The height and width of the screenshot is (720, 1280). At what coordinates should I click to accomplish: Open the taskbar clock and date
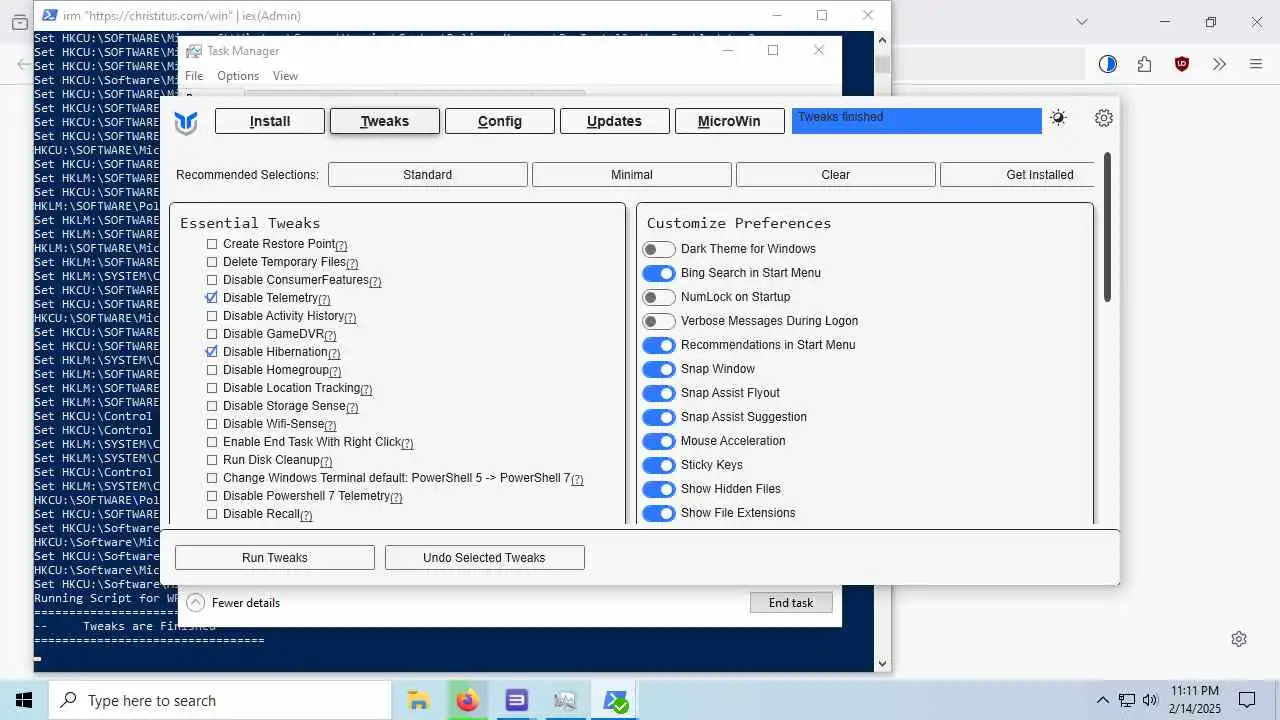[1195, 700]
